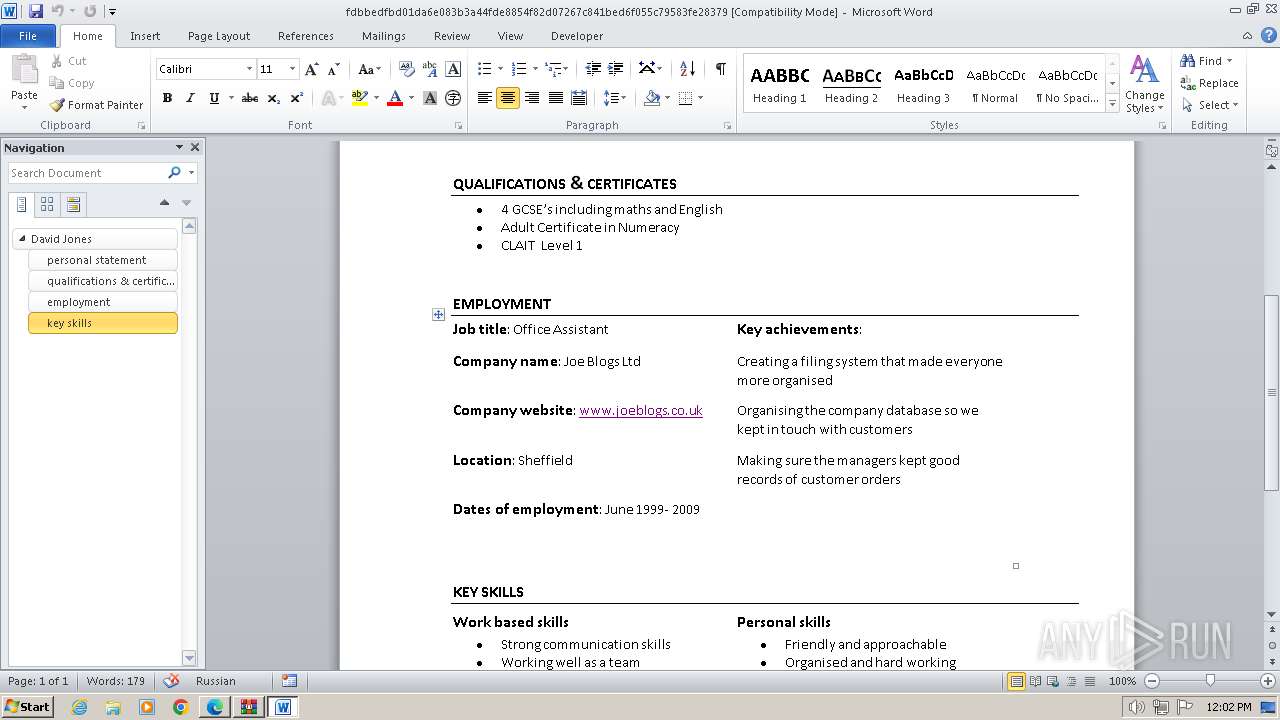Click the Bullets list icon
Screen dimensions: 1280x720
tap(484, 69)
